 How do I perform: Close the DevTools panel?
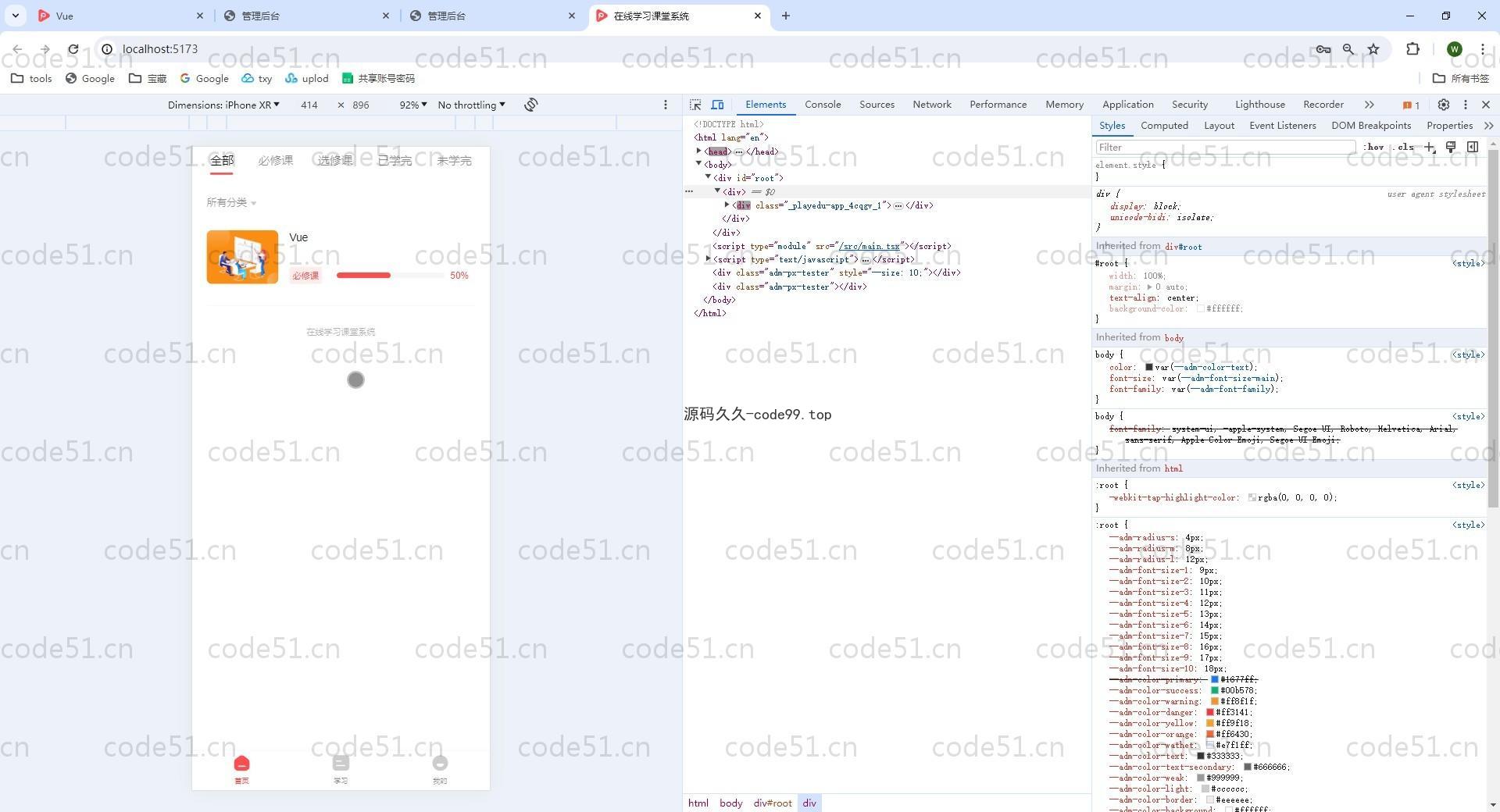(1486, 105)
